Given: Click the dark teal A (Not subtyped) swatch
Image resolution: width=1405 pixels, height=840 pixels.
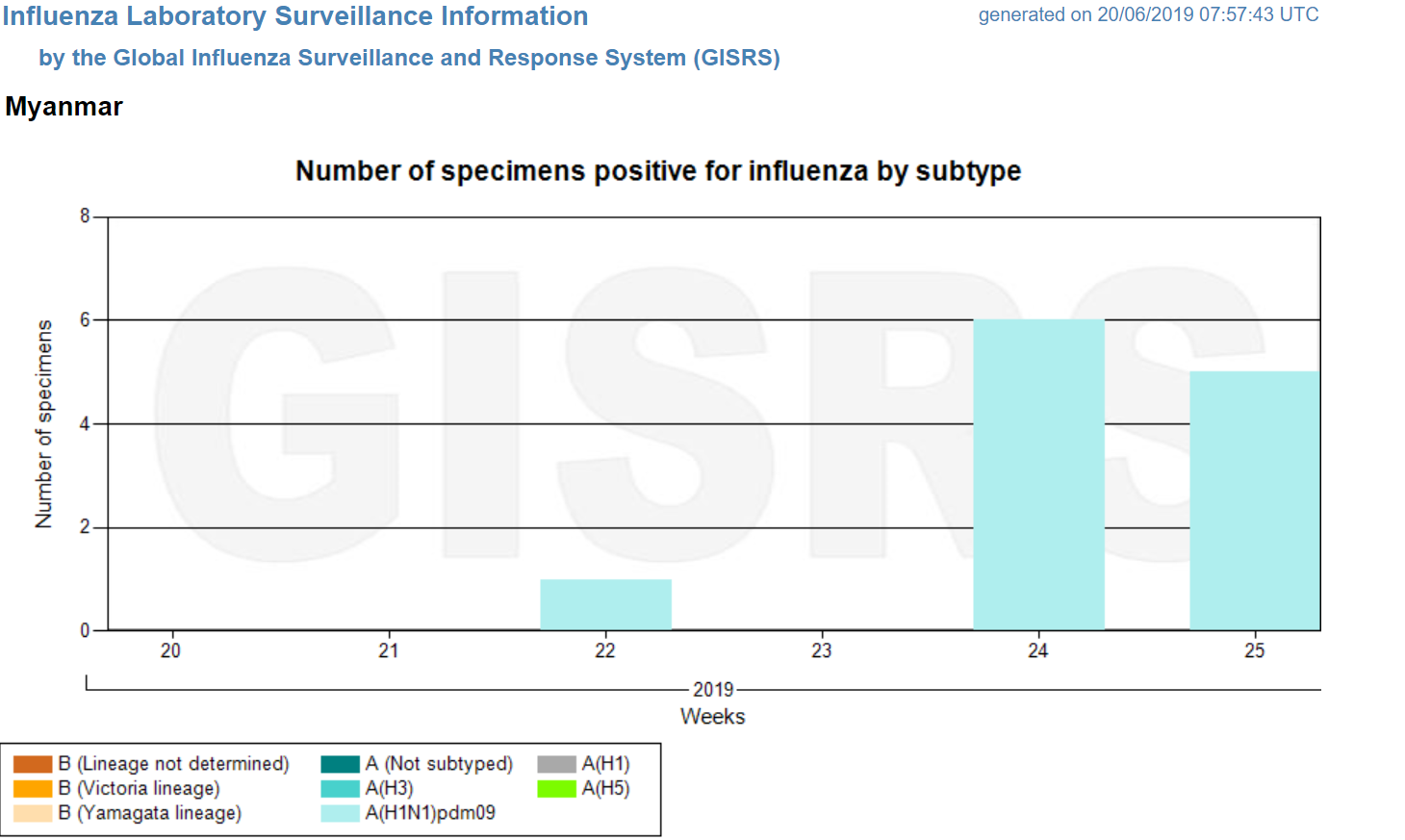Looking at the screenshot, I should coord(340,764).
